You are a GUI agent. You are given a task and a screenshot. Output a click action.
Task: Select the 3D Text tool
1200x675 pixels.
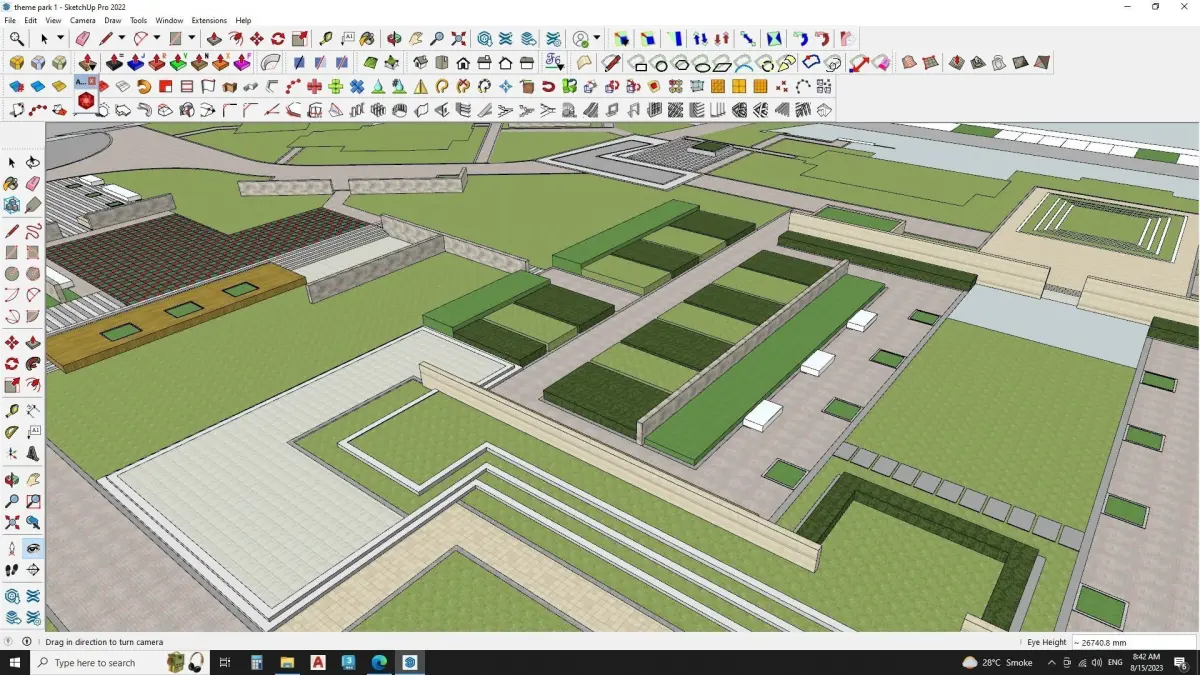33,453
